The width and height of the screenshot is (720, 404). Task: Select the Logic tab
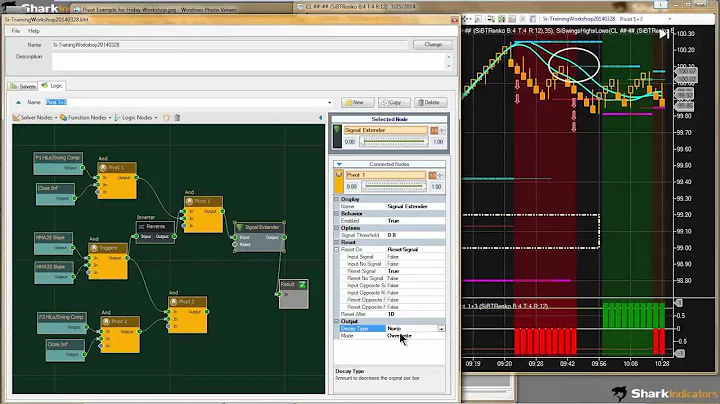pos(52,86)
